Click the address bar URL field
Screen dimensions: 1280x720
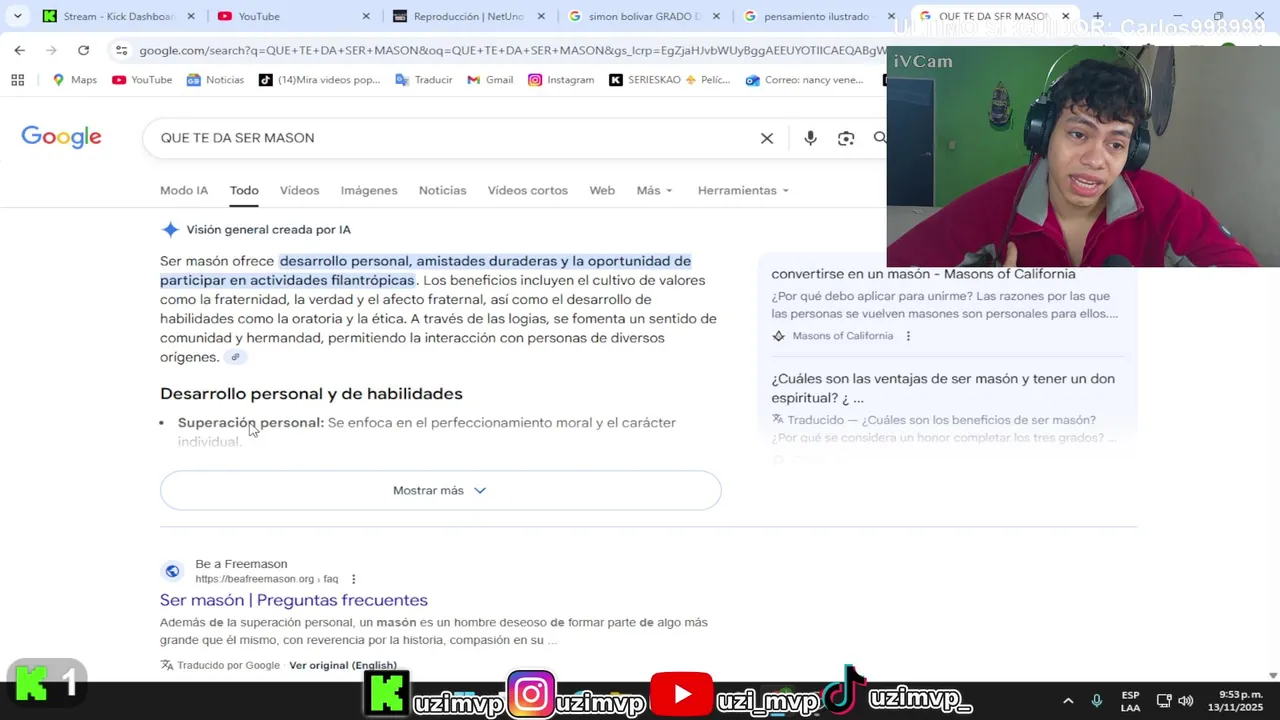pyautogui.click(x=510, y=50)
